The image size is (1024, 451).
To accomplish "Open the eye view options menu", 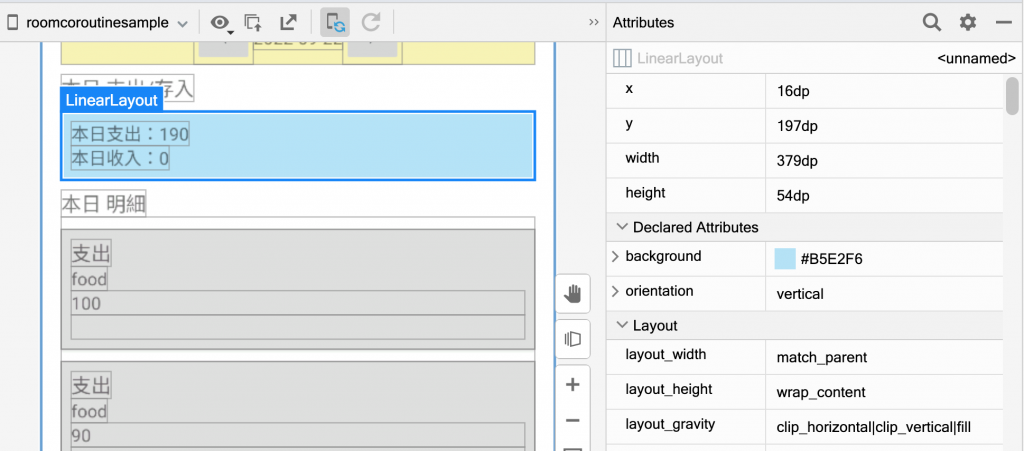I will pyautogui.click(x=221, y=23).
